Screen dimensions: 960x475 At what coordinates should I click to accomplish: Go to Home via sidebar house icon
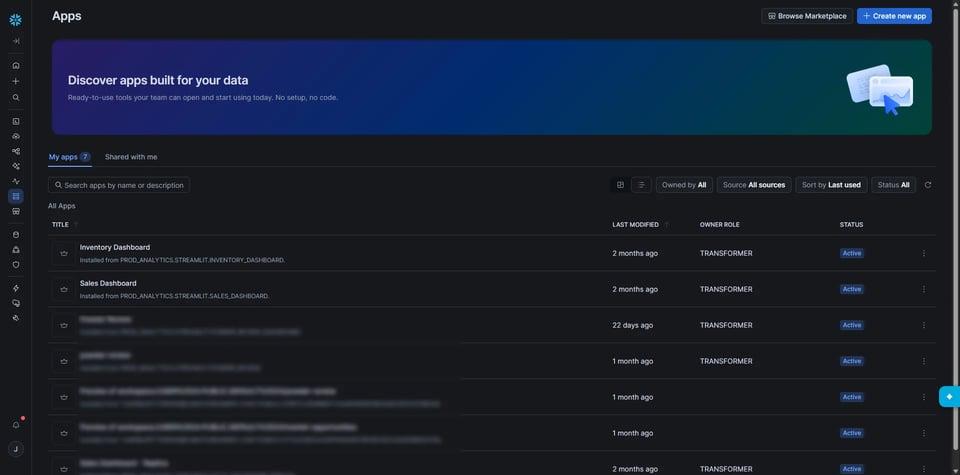point(16,65)
